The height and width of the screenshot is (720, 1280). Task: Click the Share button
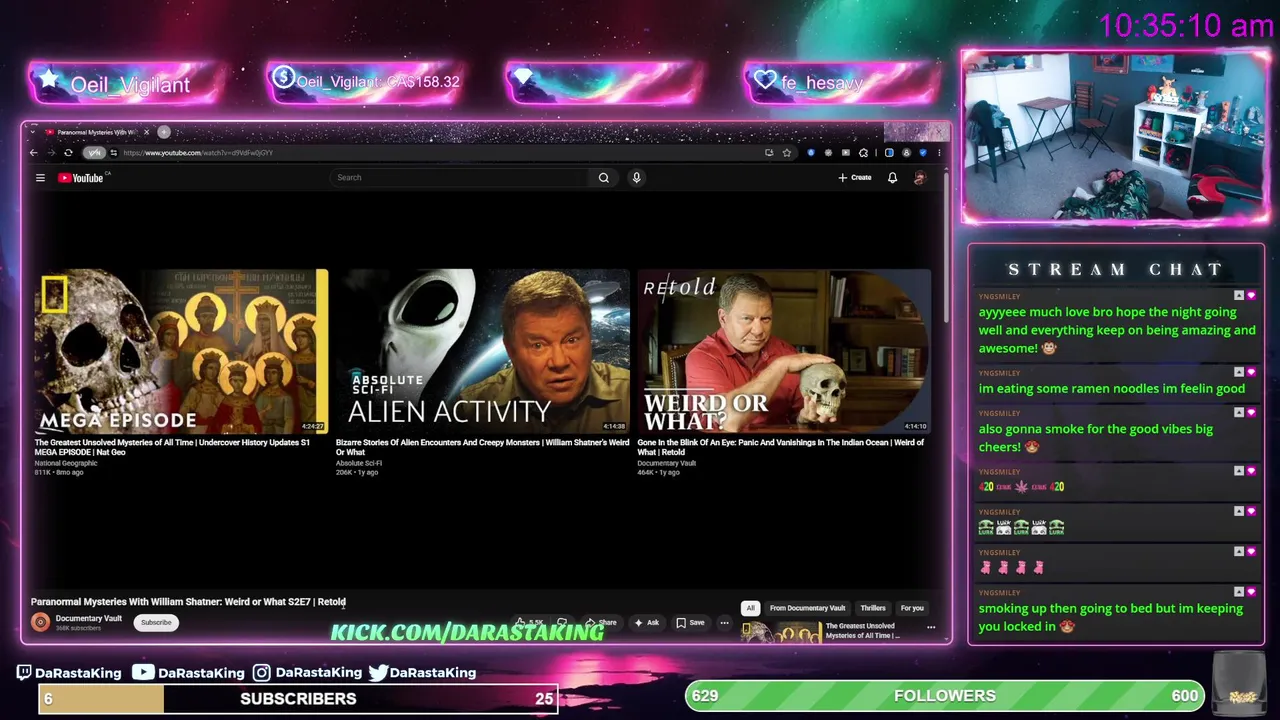[601, 622]
